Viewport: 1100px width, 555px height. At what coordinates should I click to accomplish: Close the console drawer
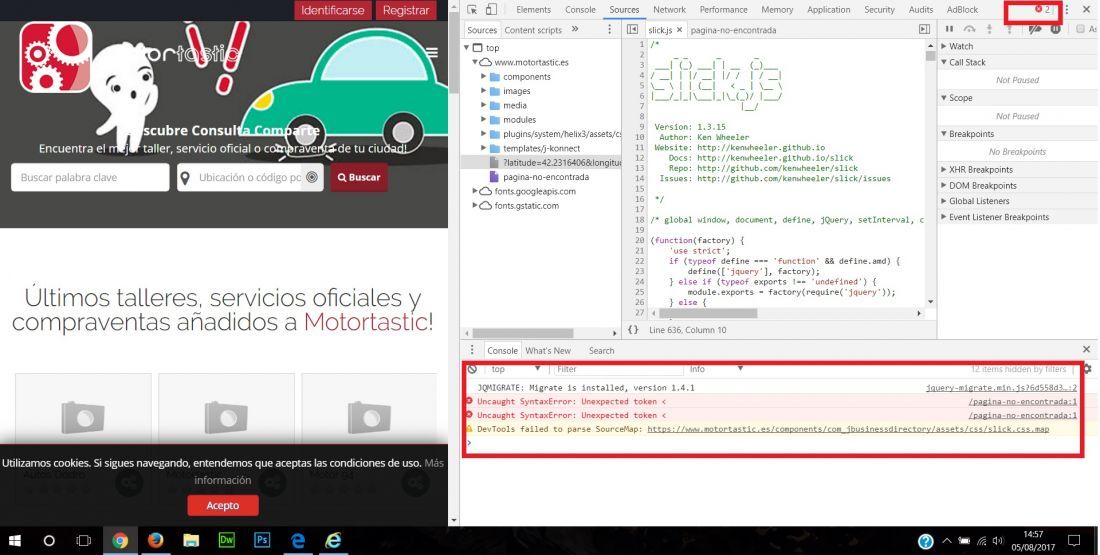pos(1086,349)
